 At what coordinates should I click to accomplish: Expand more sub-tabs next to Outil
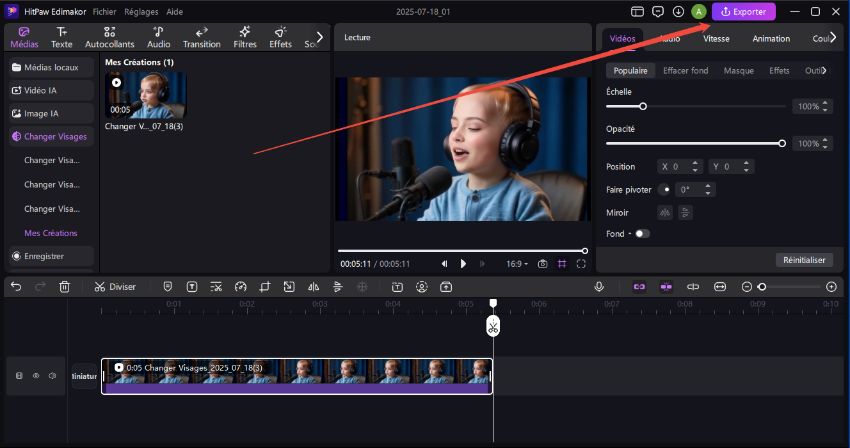[825, 71]
